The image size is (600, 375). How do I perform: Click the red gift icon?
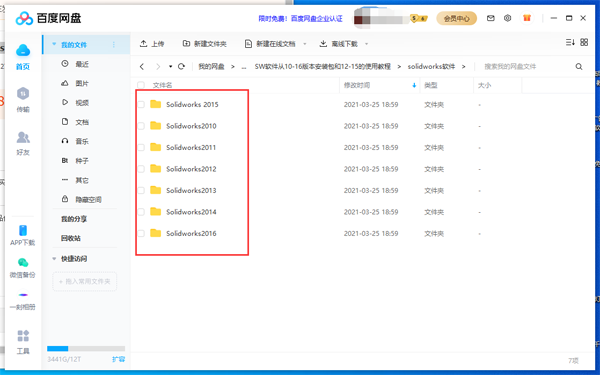pos(527,18)
